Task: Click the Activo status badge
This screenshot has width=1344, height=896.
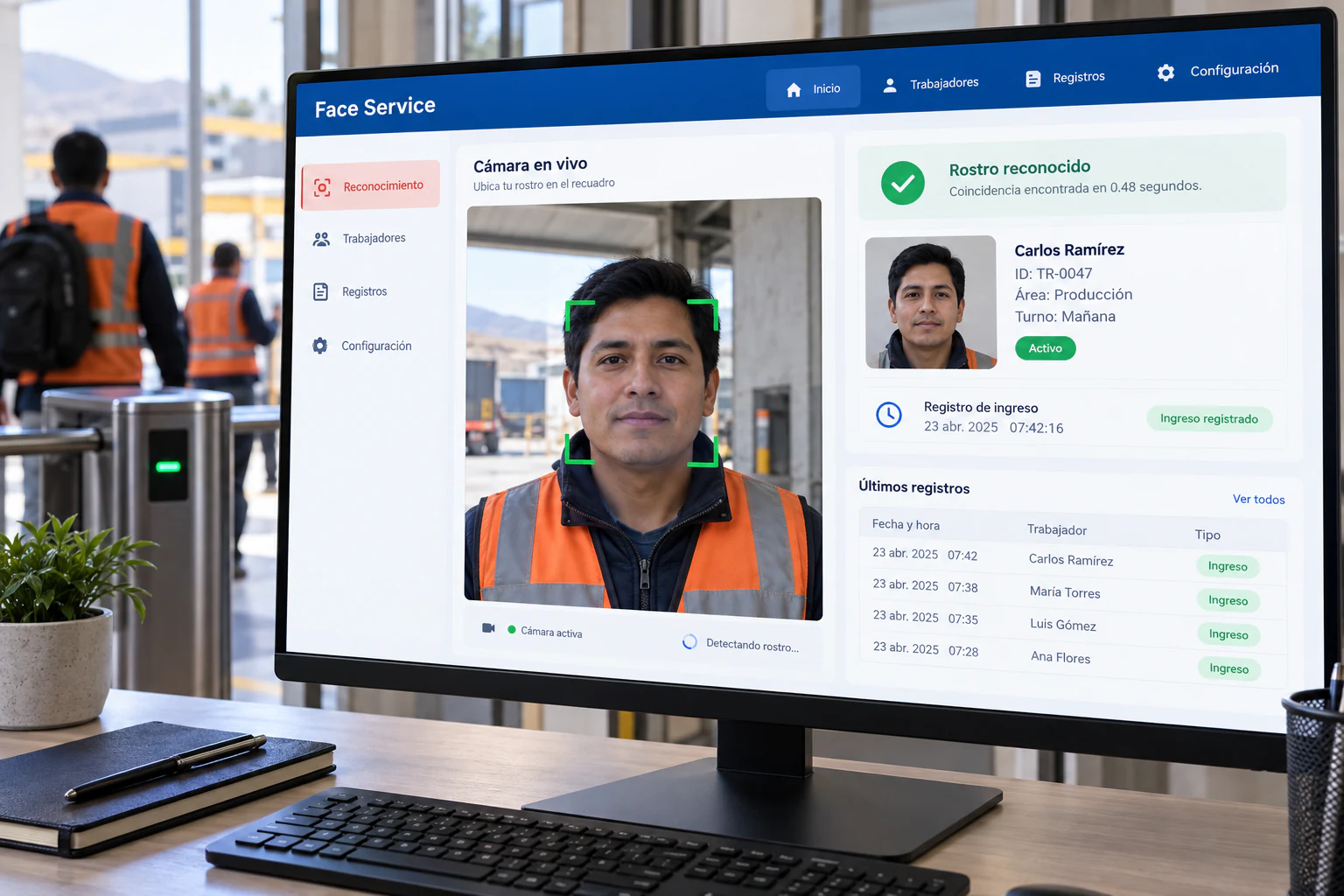Action: coord(1046,348)
